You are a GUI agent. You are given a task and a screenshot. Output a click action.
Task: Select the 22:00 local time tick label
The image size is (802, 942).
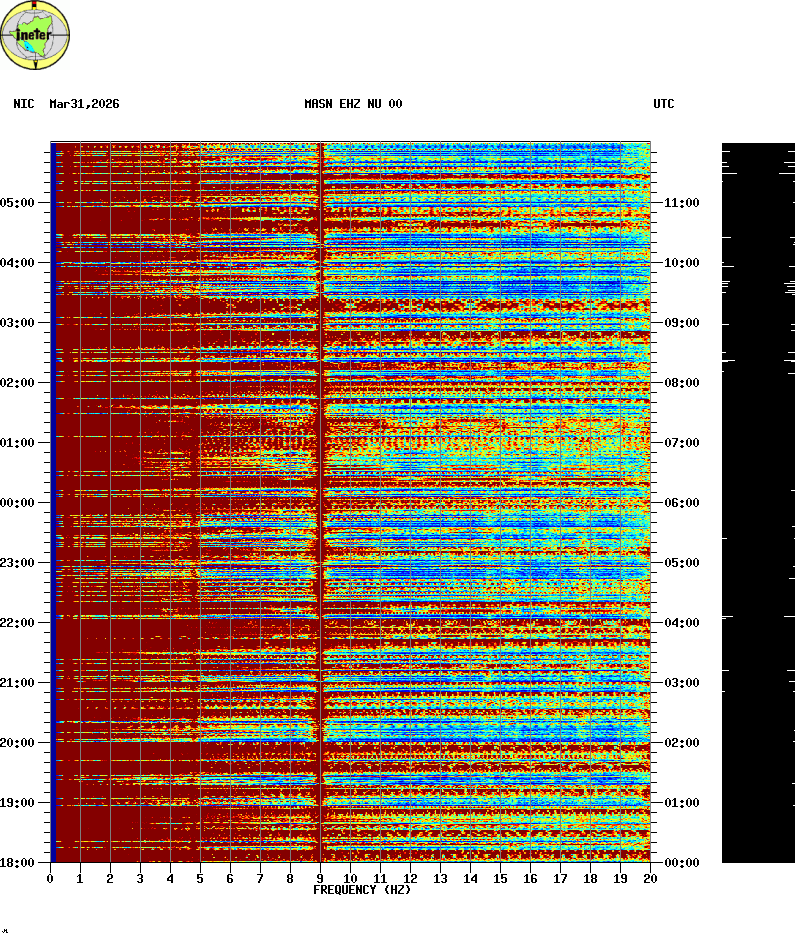pos(17,623)
